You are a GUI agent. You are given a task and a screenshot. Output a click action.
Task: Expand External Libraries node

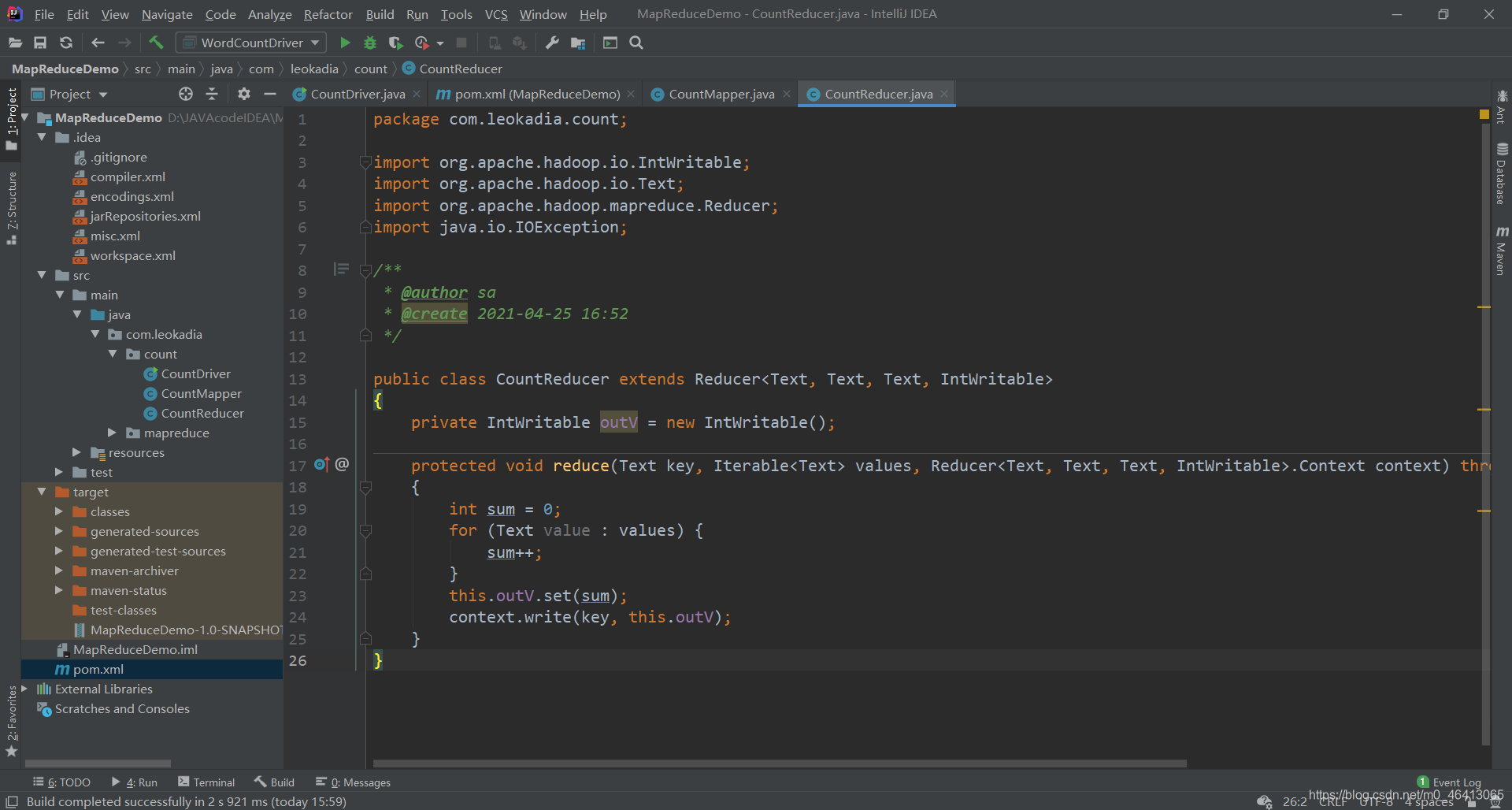pyautogui.click(x=24, y=689)
